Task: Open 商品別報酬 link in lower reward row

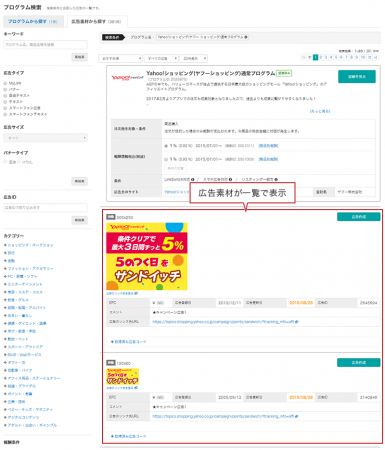Action: [x=268, y=159]
